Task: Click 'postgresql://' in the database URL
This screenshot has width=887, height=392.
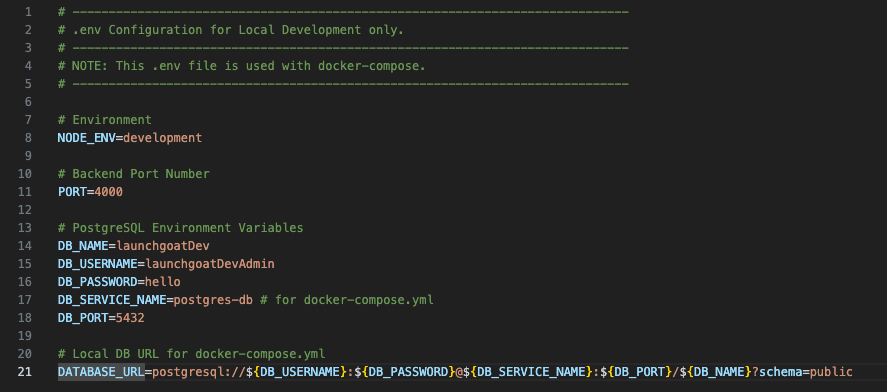Action: coord(199,372)
